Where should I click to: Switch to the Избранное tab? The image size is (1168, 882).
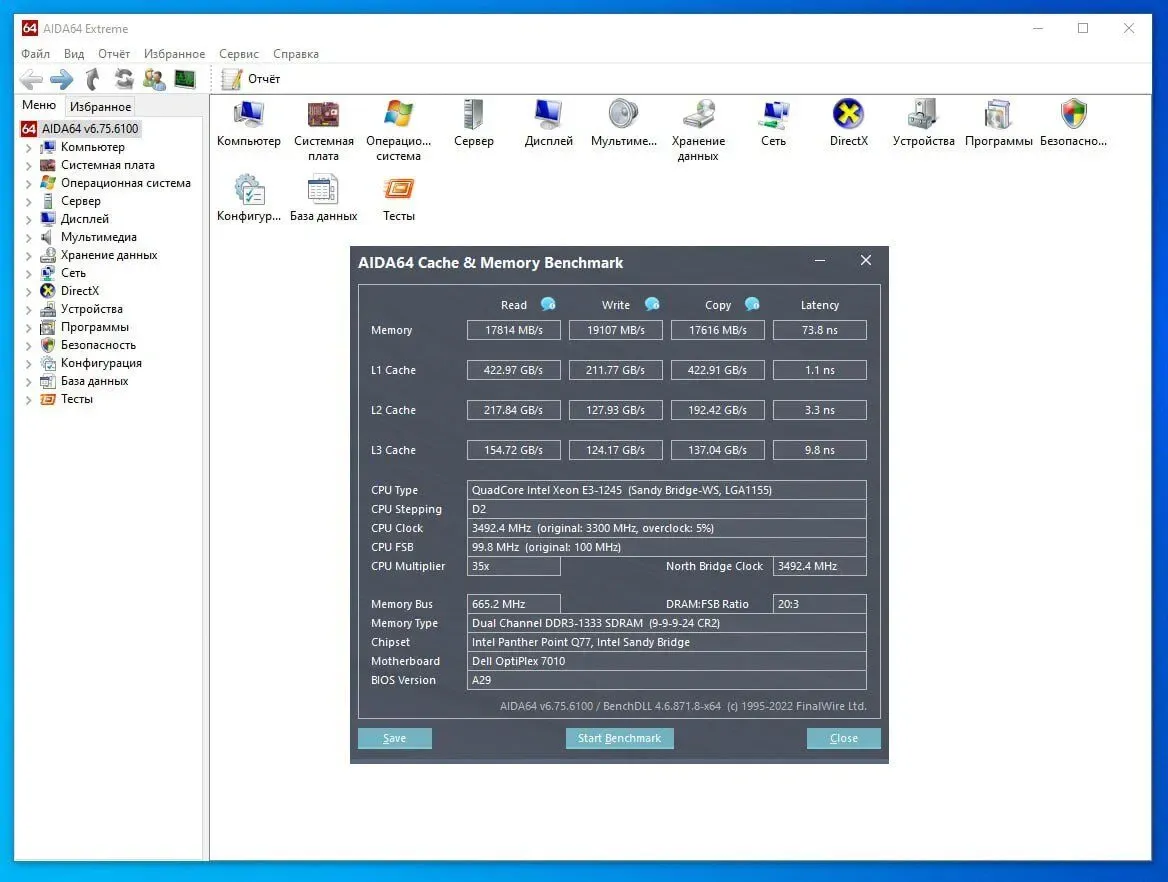pos(100,107)
